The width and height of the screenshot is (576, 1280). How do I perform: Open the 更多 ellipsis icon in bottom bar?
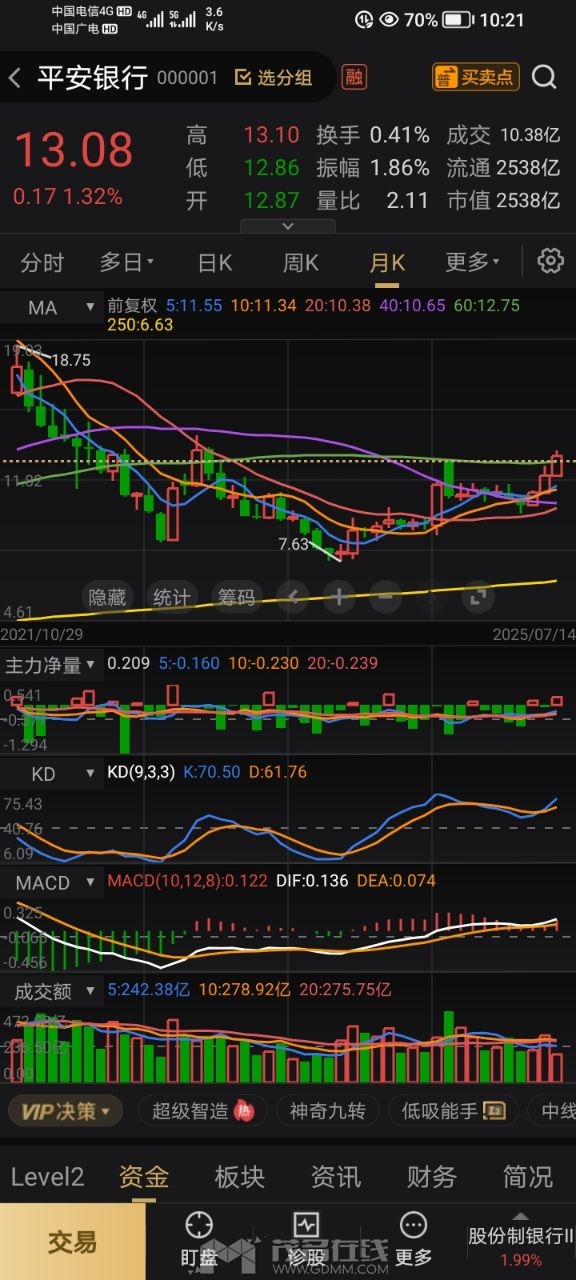coord(413,1225)
